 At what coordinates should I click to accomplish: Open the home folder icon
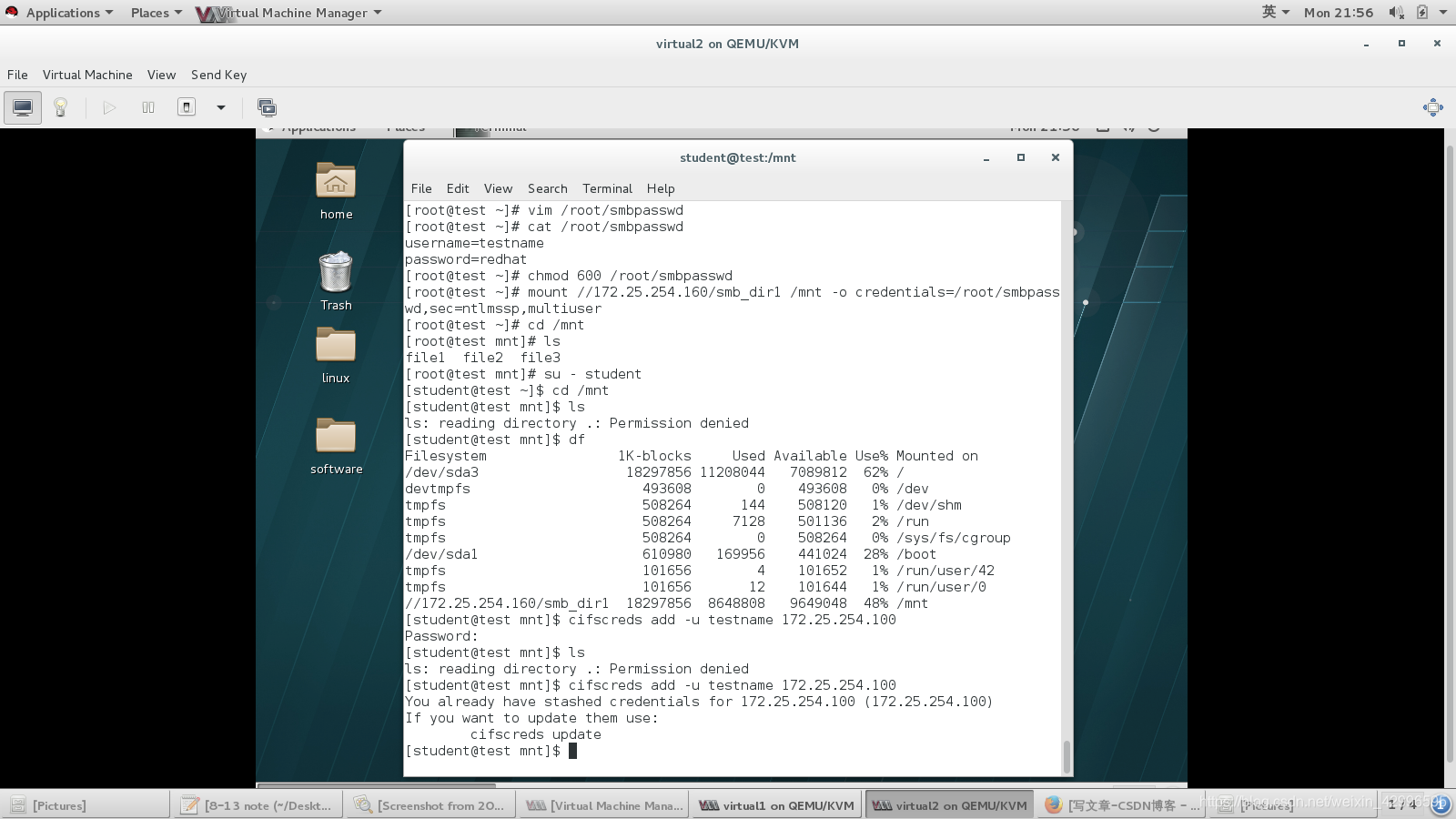coord(336,191)
